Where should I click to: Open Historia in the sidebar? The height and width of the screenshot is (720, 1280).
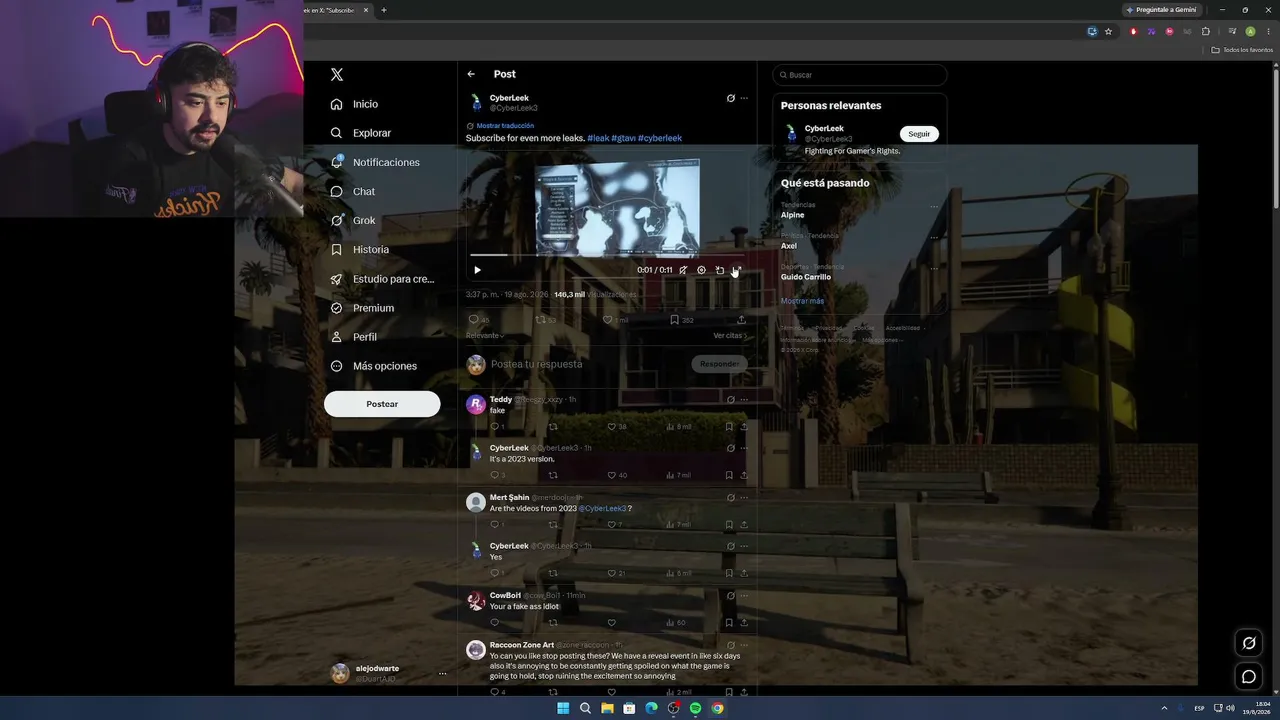360,249
